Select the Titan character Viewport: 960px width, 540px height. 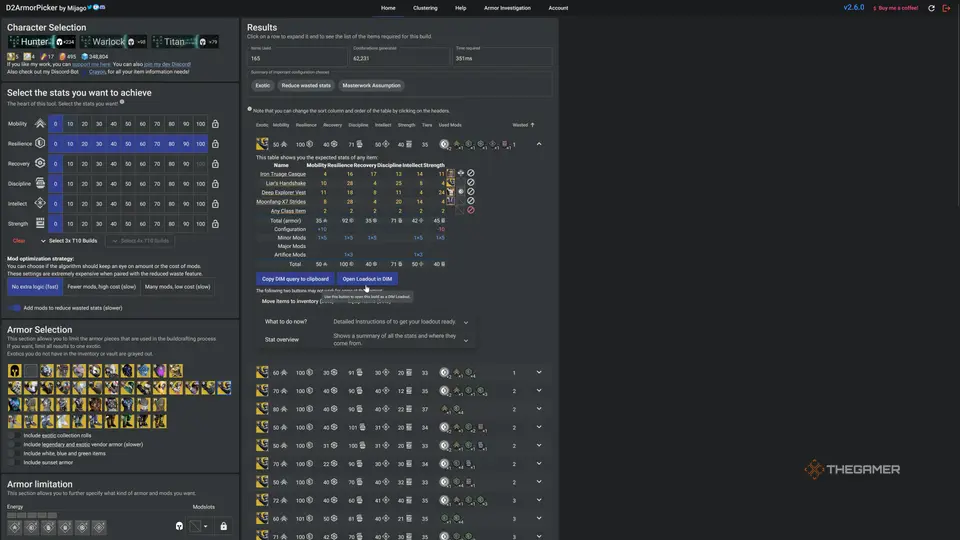coord(185,42)
